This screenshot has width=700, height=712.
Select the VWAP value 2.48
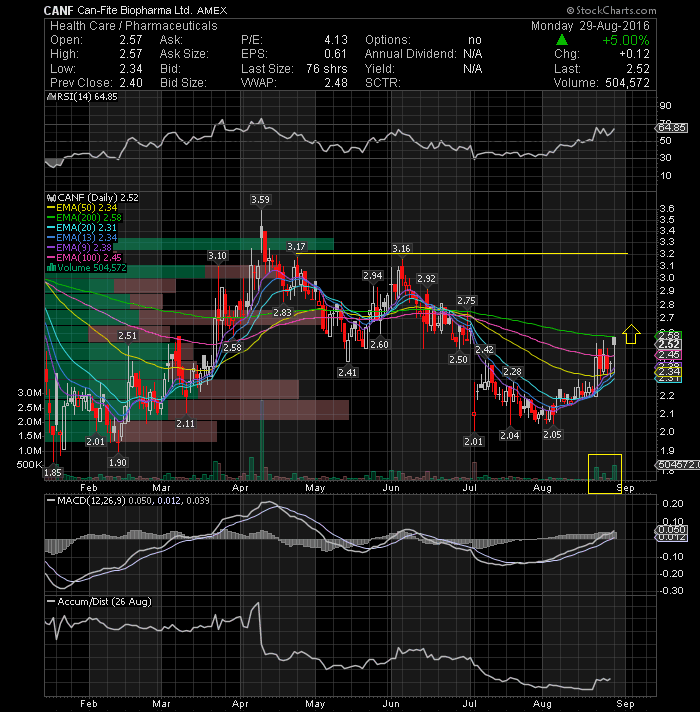tap(336, 83)
